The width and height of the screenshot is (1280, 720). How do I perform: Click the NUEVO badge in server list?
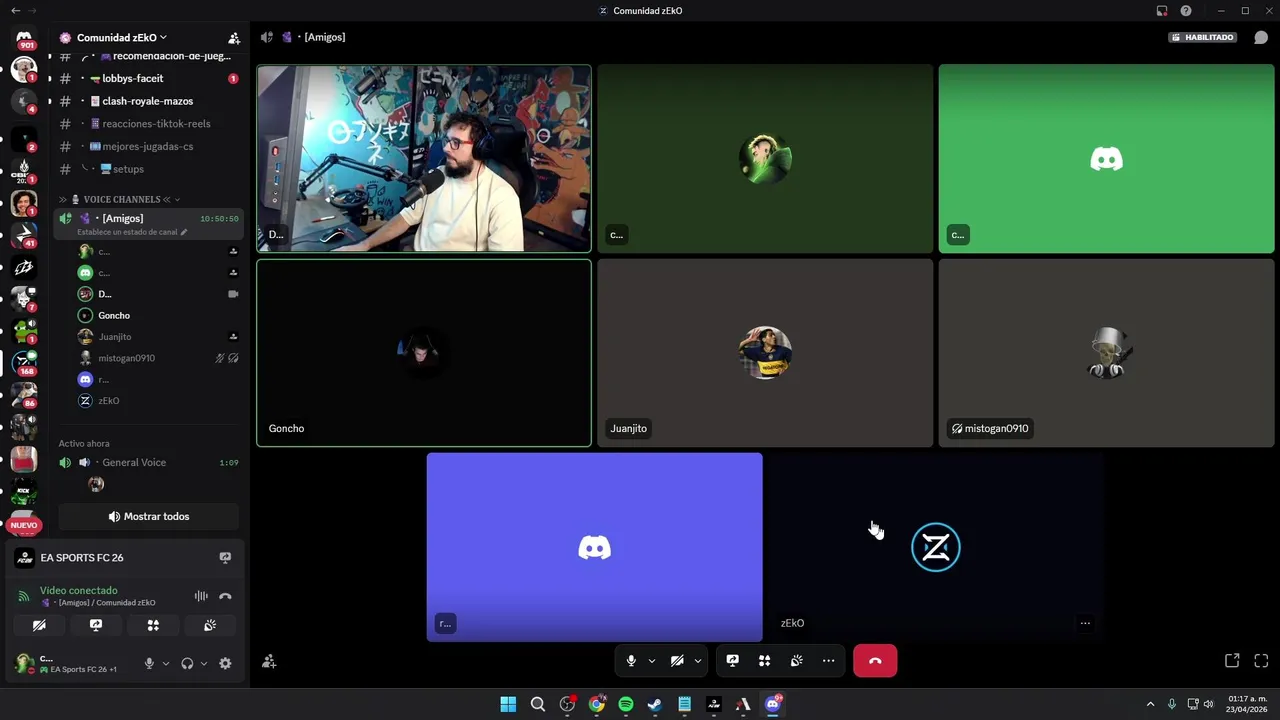point(24,525)
